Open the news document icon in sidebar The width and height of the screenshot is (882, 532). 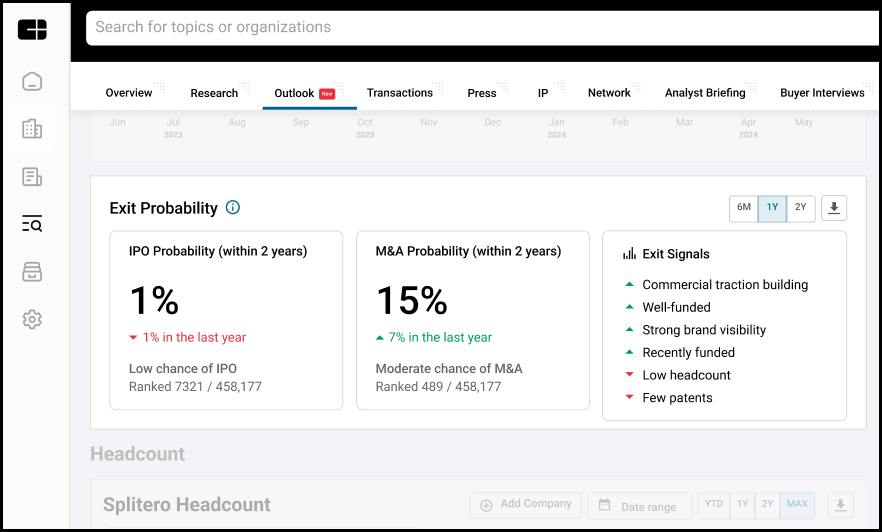[32, 177]
